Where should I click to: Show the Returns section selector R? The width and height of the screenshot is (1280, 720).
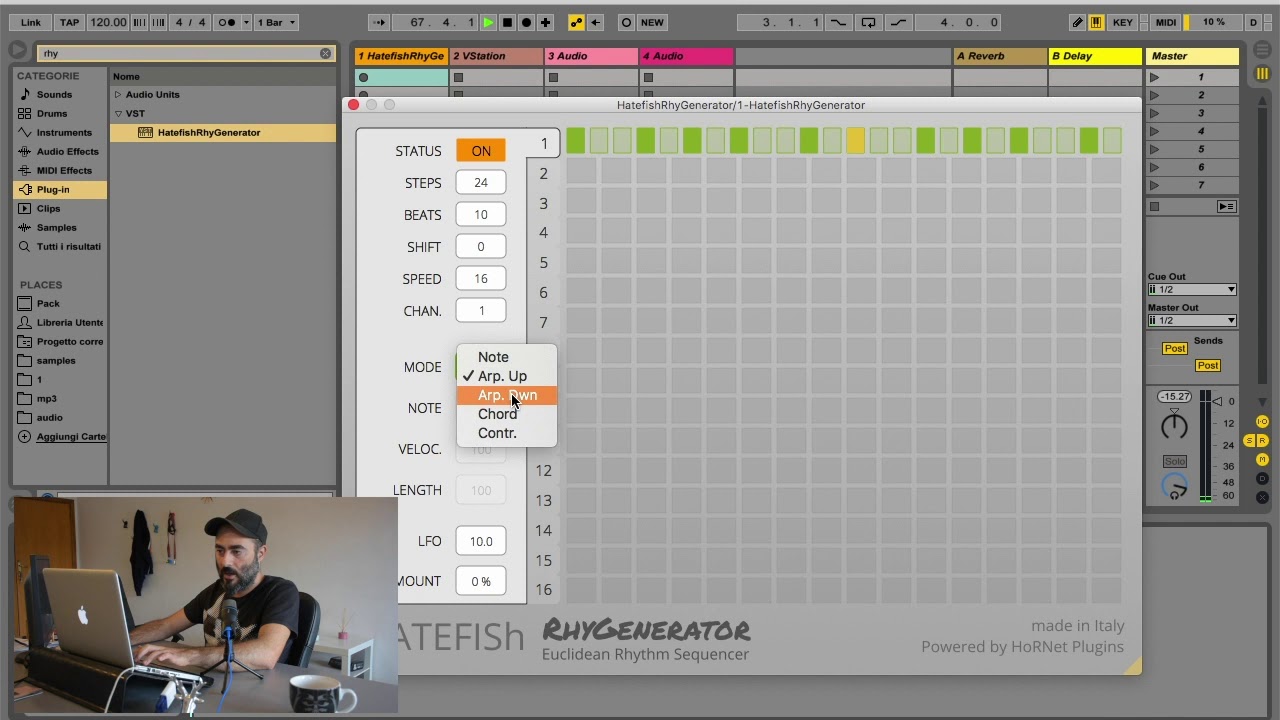point(1262,441)
